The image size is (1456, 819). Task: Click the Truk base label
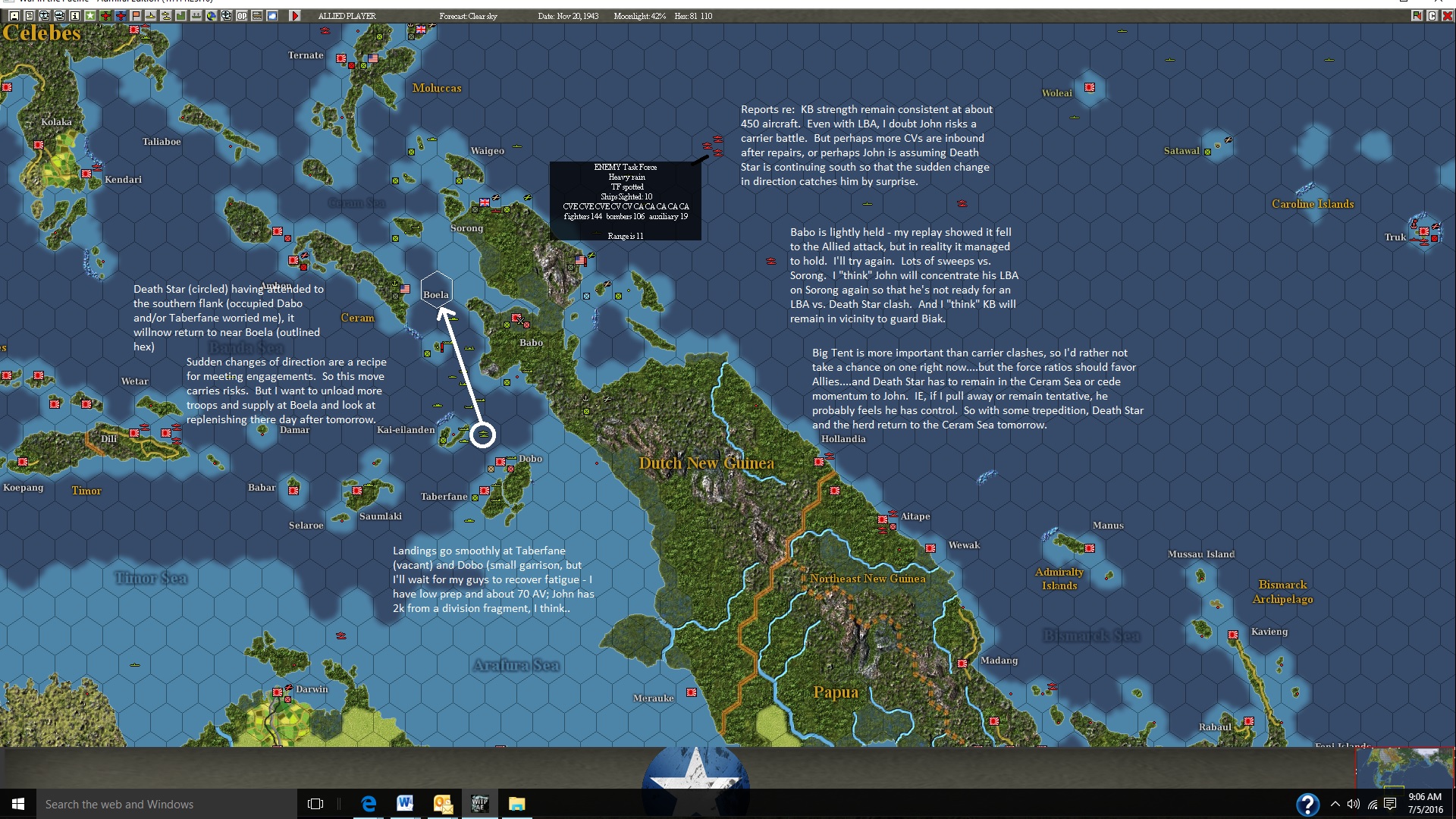point(1395,237)
